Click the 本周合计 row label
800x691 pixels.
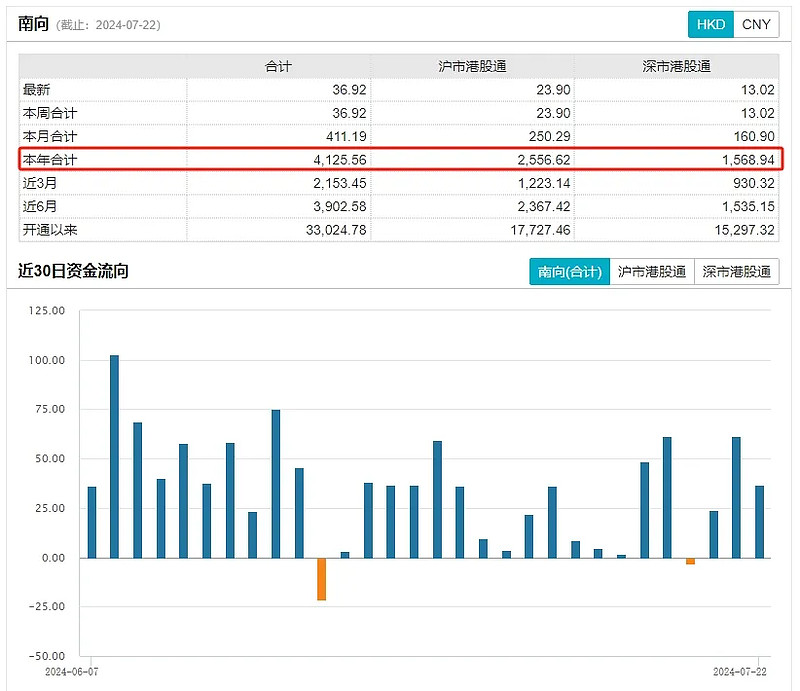[49, 113]
